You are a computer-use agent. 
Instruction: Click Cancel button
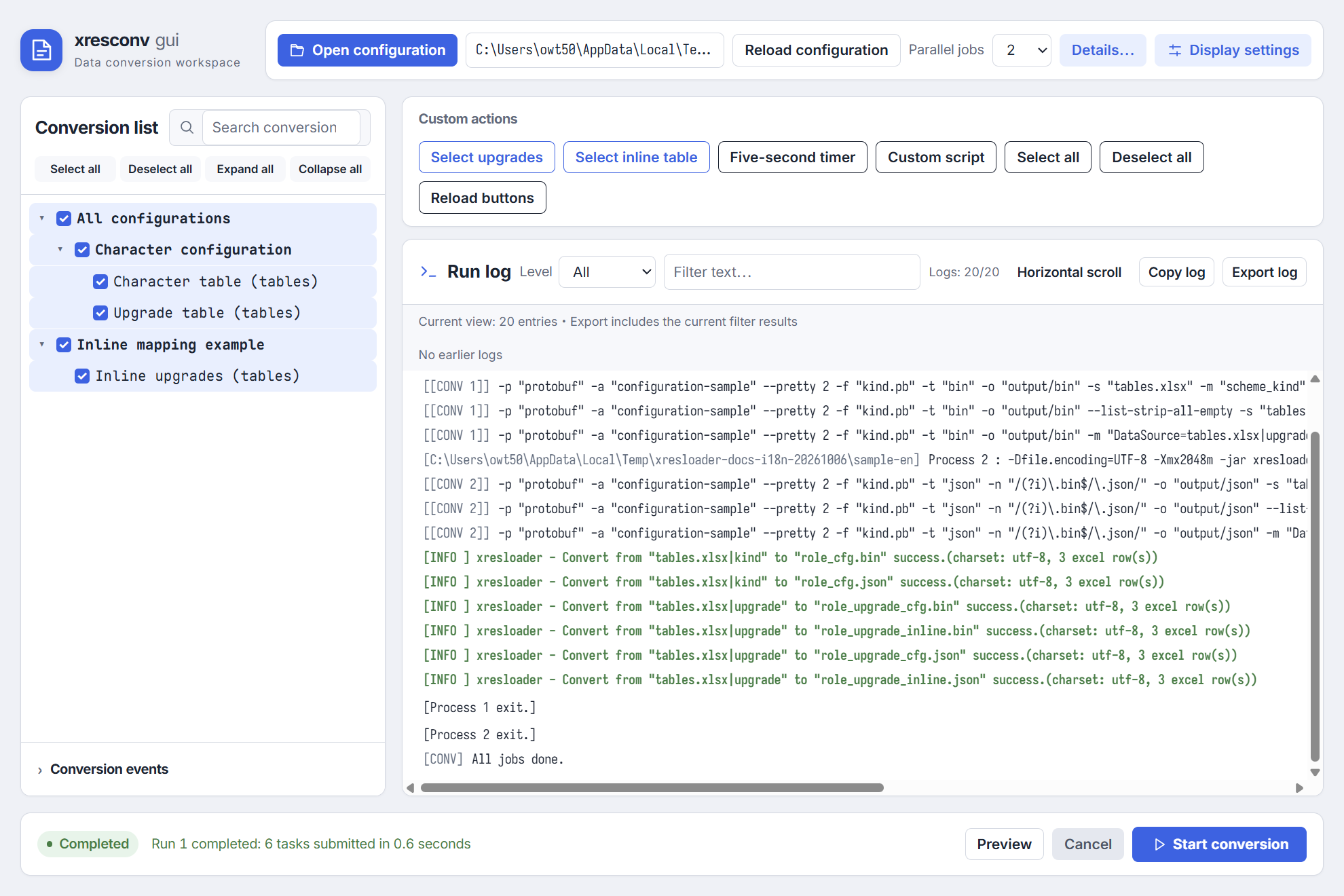[1087, 844]
